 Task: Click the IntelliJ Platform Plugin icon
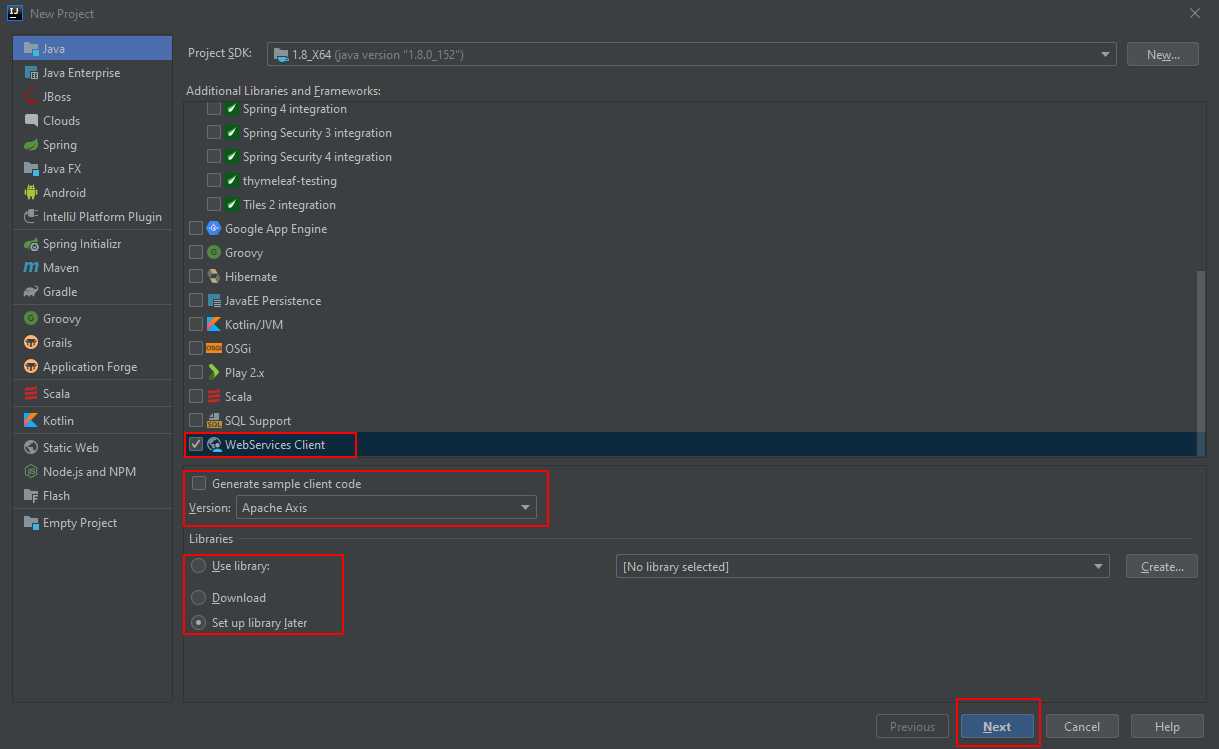31,216
